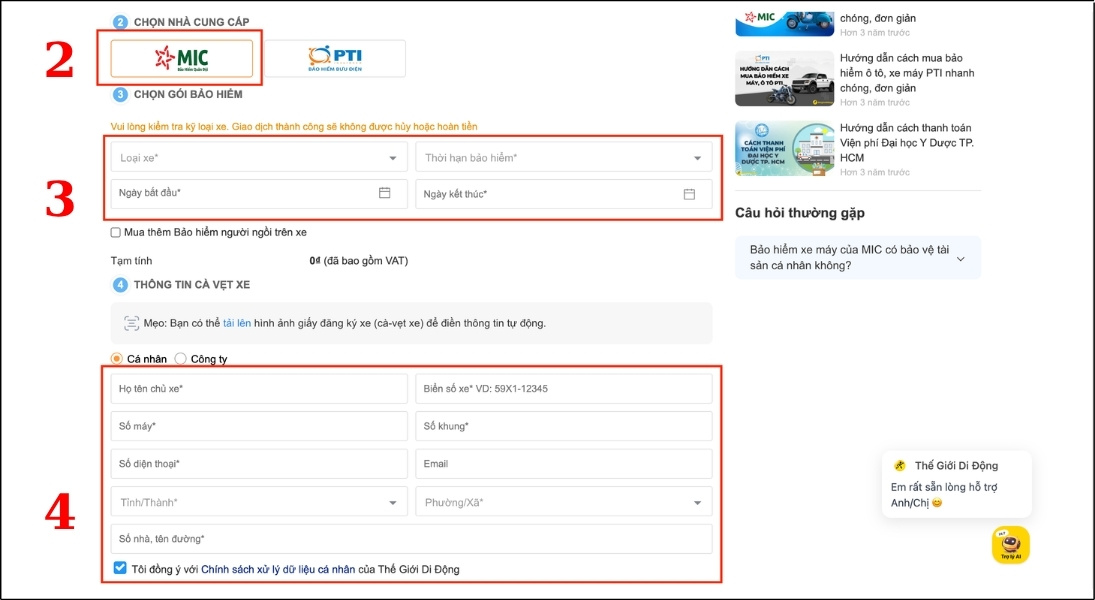Click the Ngày kết thúc date field
Viewport: 1095px width, 600px height.
tap(564, 194)
